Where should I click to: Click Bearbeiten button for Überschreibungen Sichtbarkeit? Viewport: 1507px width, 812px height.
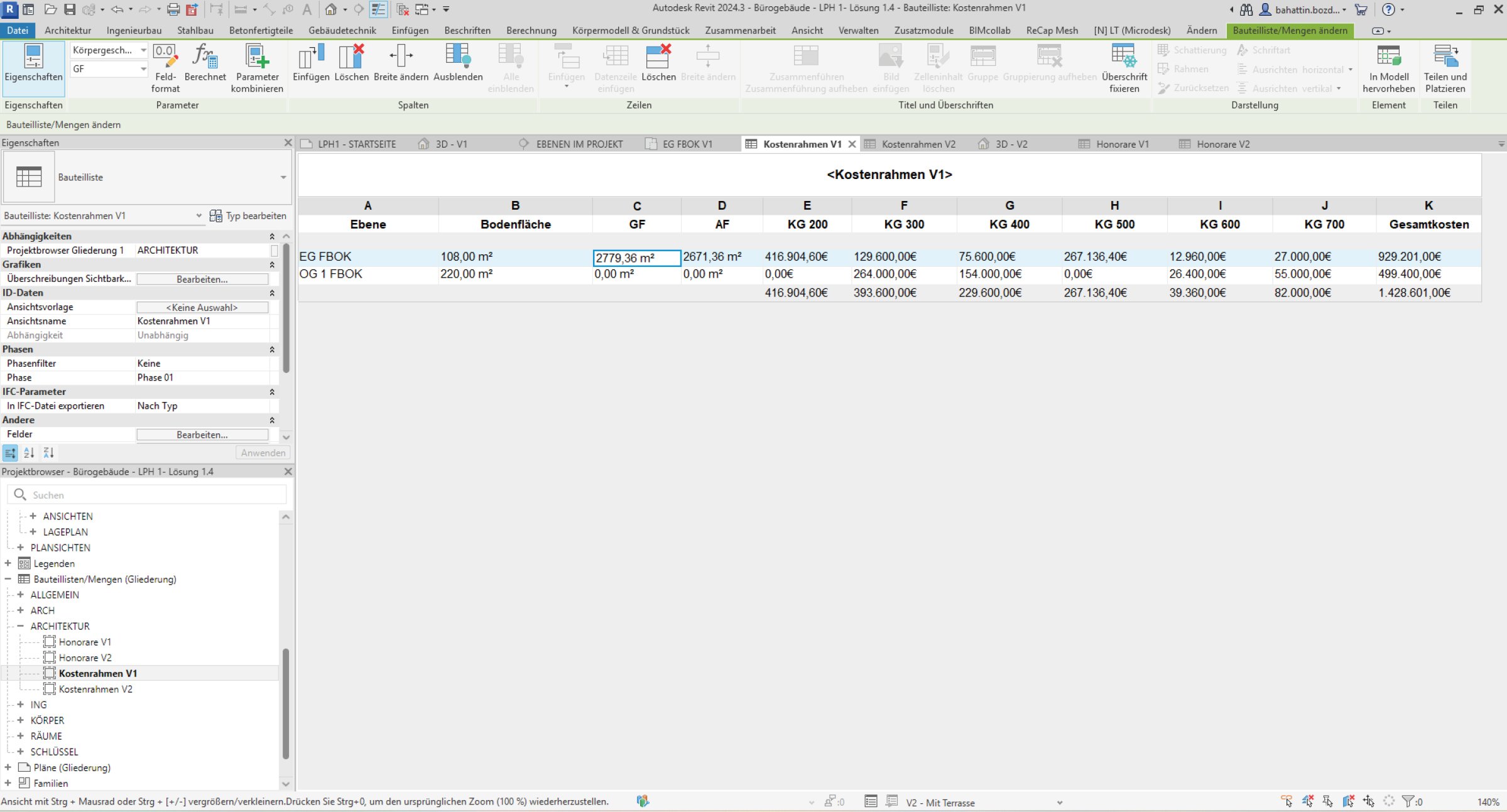202,279
